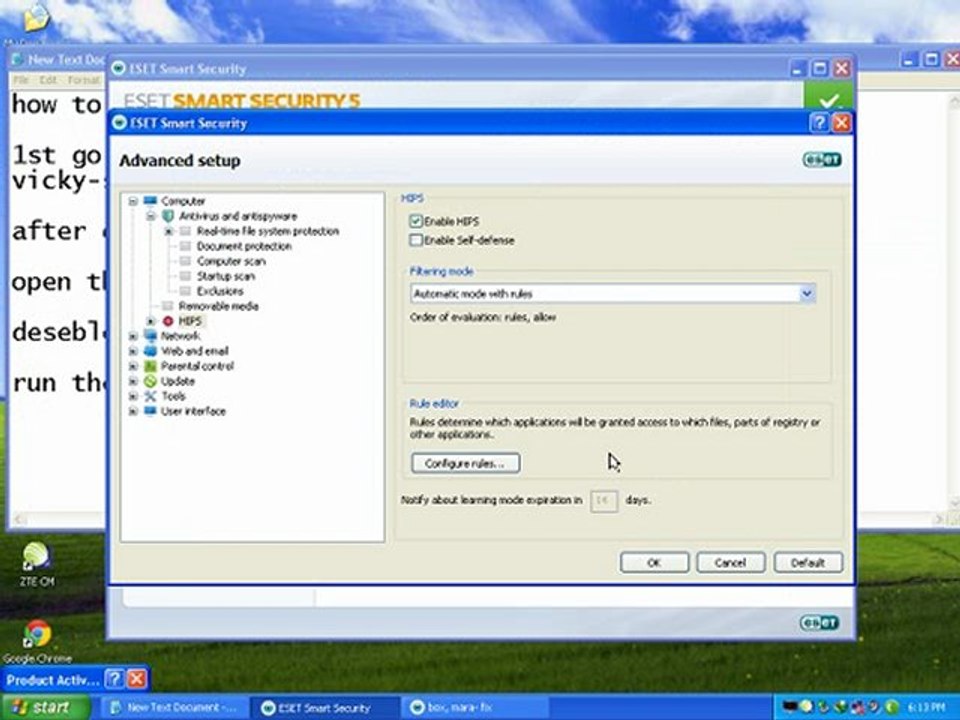Click the red HIPS icon in tree
Screen dimensions: 960x720
pos(168,321)
